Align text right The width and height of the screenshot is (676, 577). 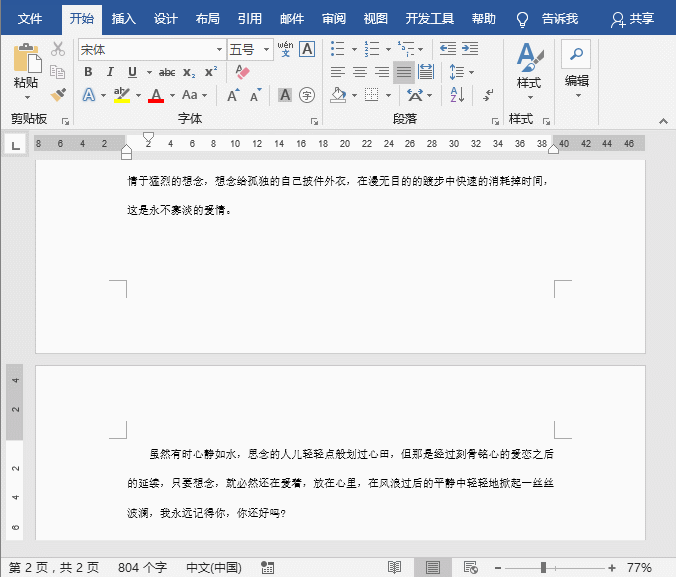point(382,72)
